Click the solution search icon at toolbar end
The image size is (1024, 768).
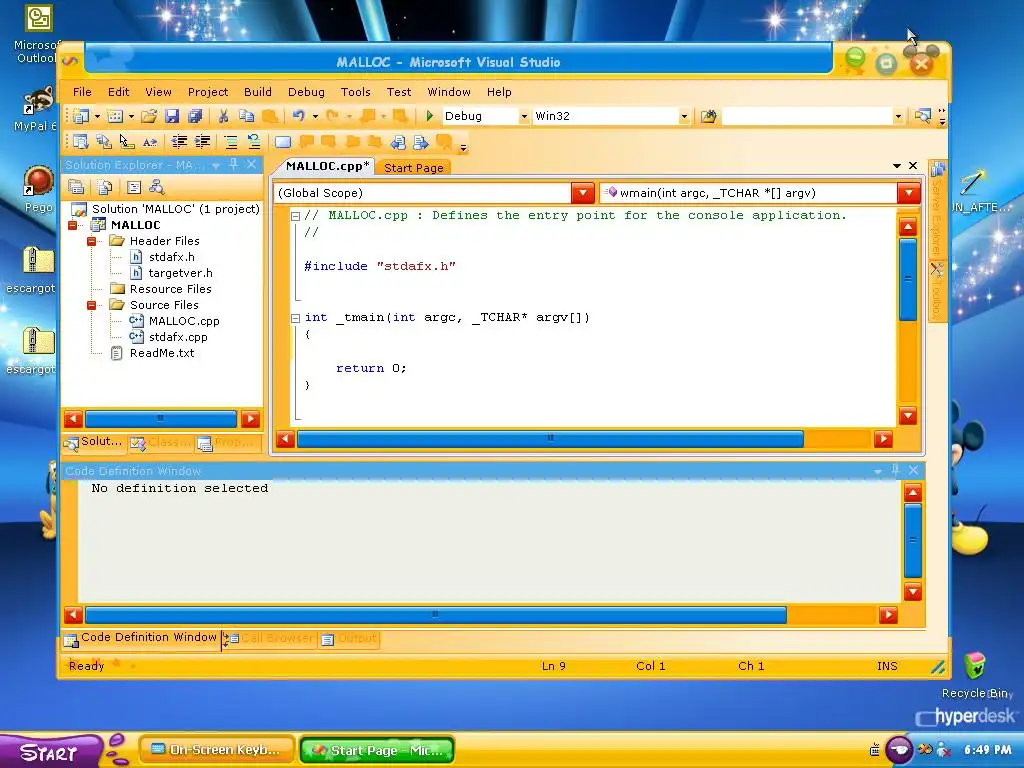click(923, 116)
